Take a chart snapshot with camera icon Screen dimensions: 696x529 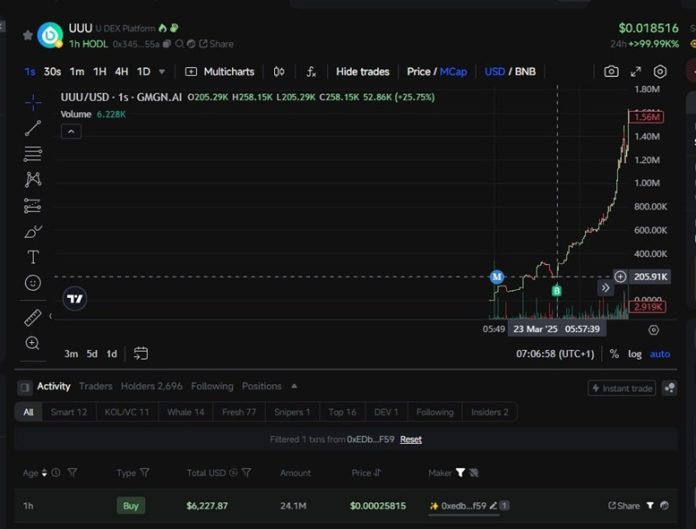click(x=611, y=72)
